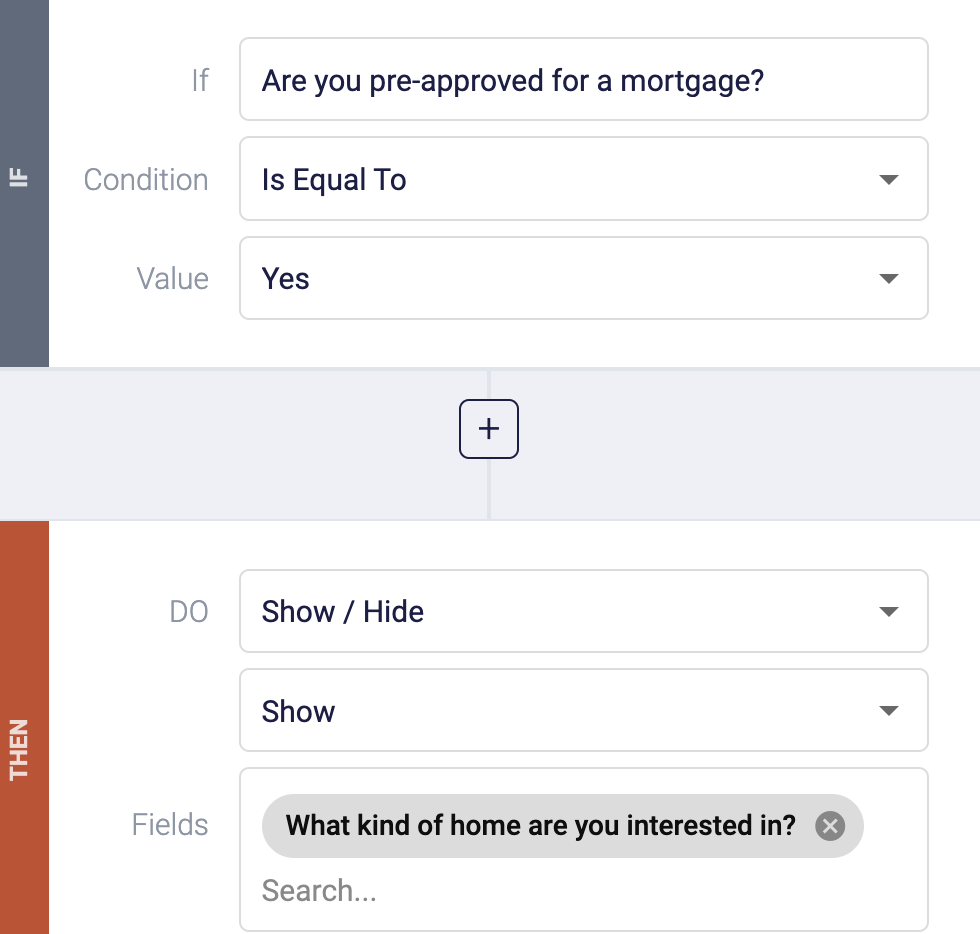Screen dimensions: 980x934
Task: Click the add button between IF and THEN
Action: [x=488, y=428]
